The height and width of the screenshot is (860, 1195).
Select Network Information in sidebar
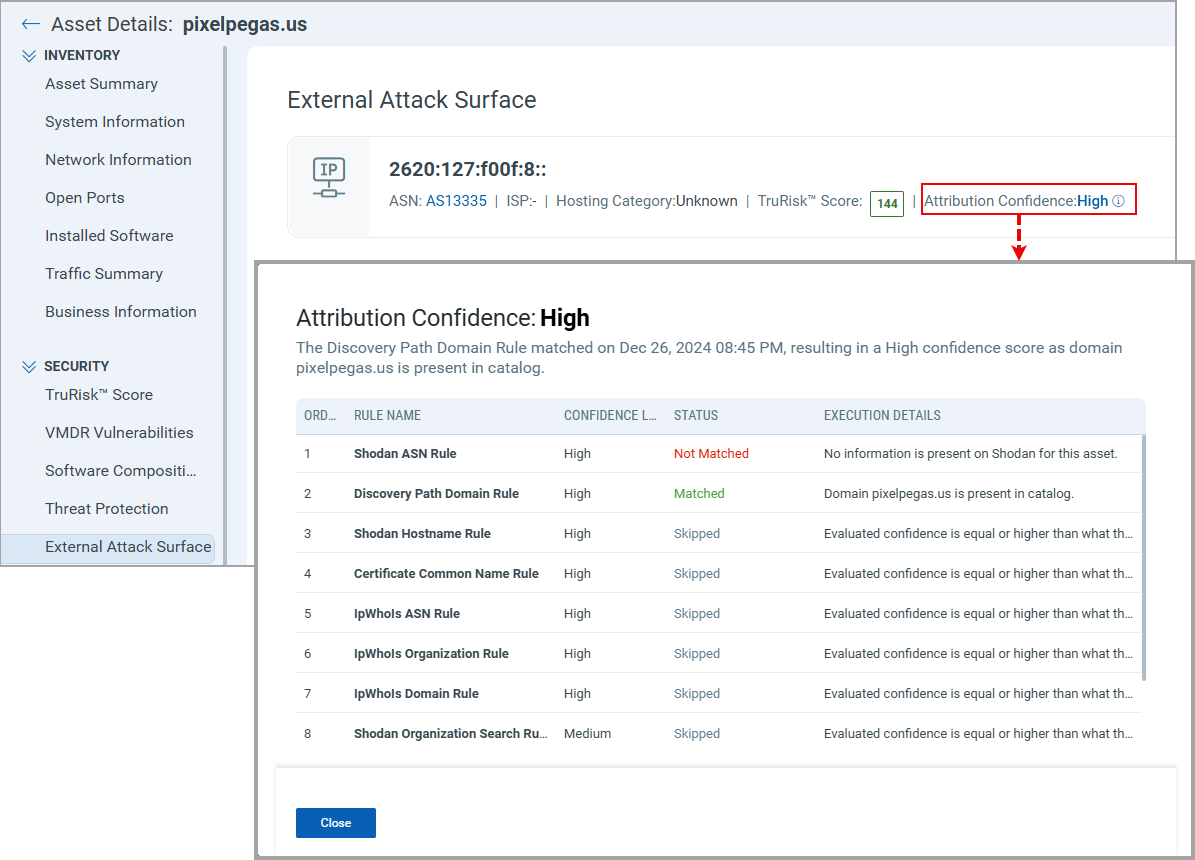118,160
